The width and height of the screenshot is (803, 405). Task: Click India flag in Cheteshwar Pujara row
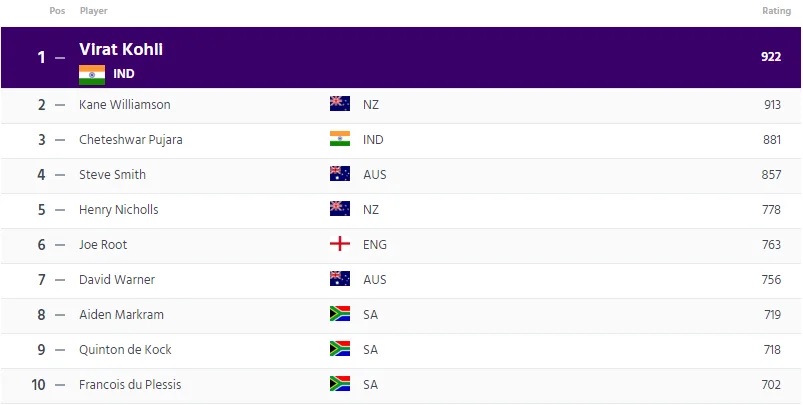[340, 139]
